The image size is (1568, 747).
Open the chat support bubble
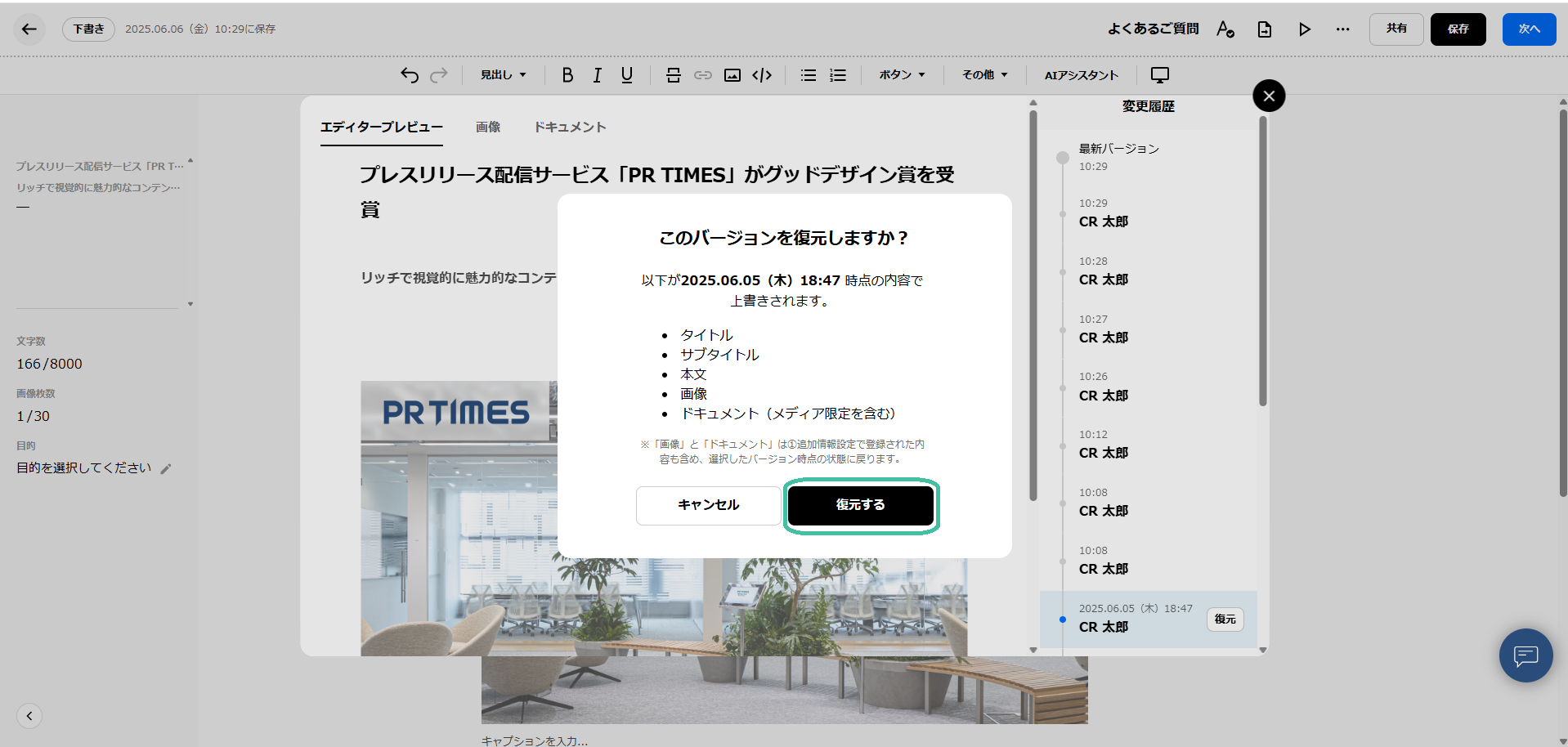tap(1525, 655)
